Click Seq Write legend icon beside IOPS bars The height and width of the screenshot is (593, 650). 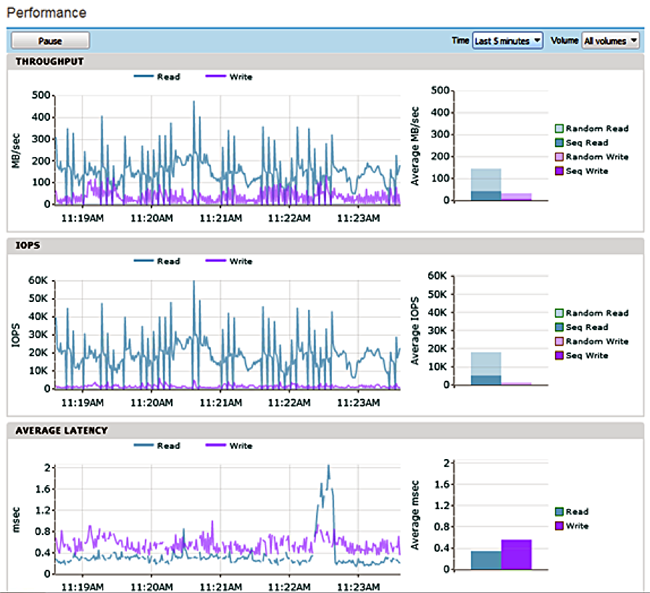[x=560, y=355]
